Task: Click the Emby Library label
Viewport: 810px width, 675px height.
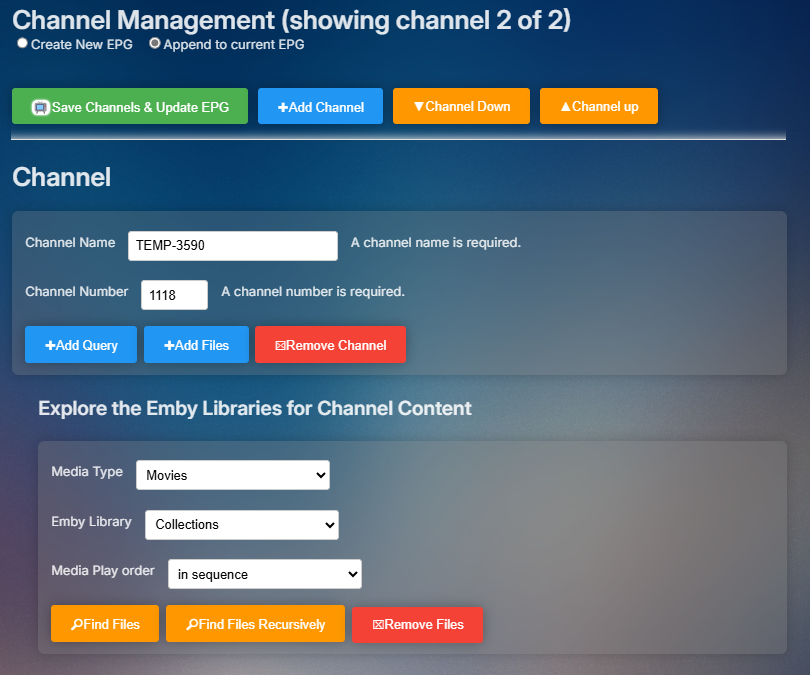Action: coord(91,522)
